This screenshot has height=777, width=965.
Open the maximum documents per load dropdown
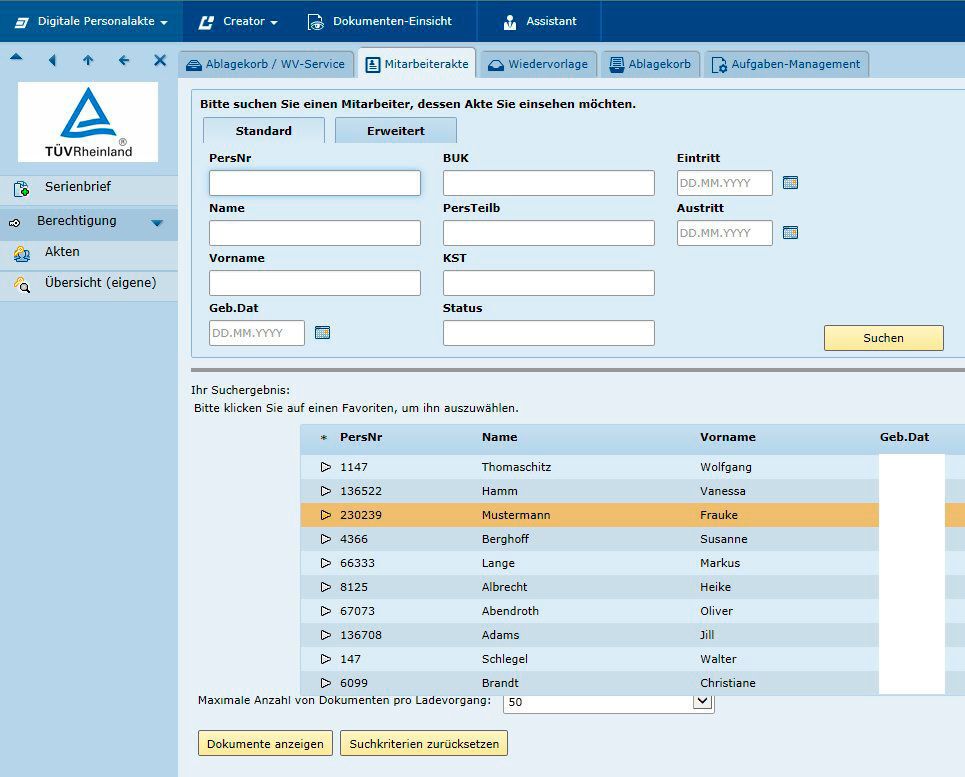click(702, 702)
